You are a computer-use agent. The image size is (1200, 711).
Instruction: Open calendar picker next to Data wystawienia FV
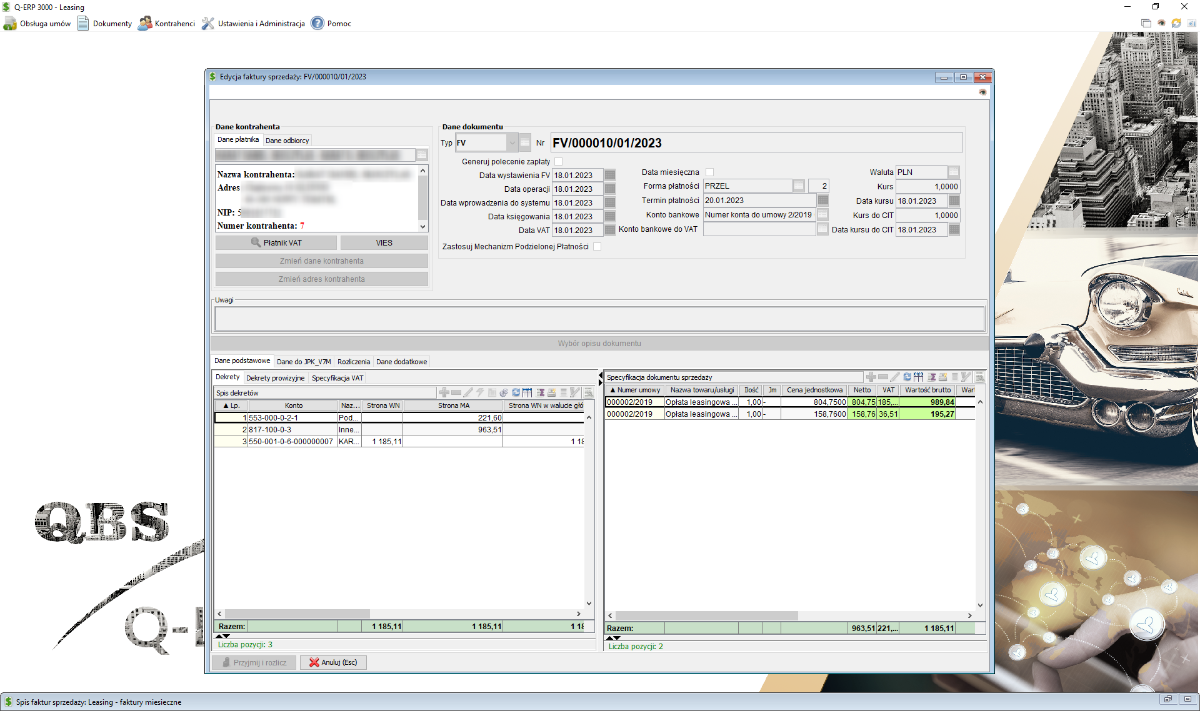click(x=610, y=175)
